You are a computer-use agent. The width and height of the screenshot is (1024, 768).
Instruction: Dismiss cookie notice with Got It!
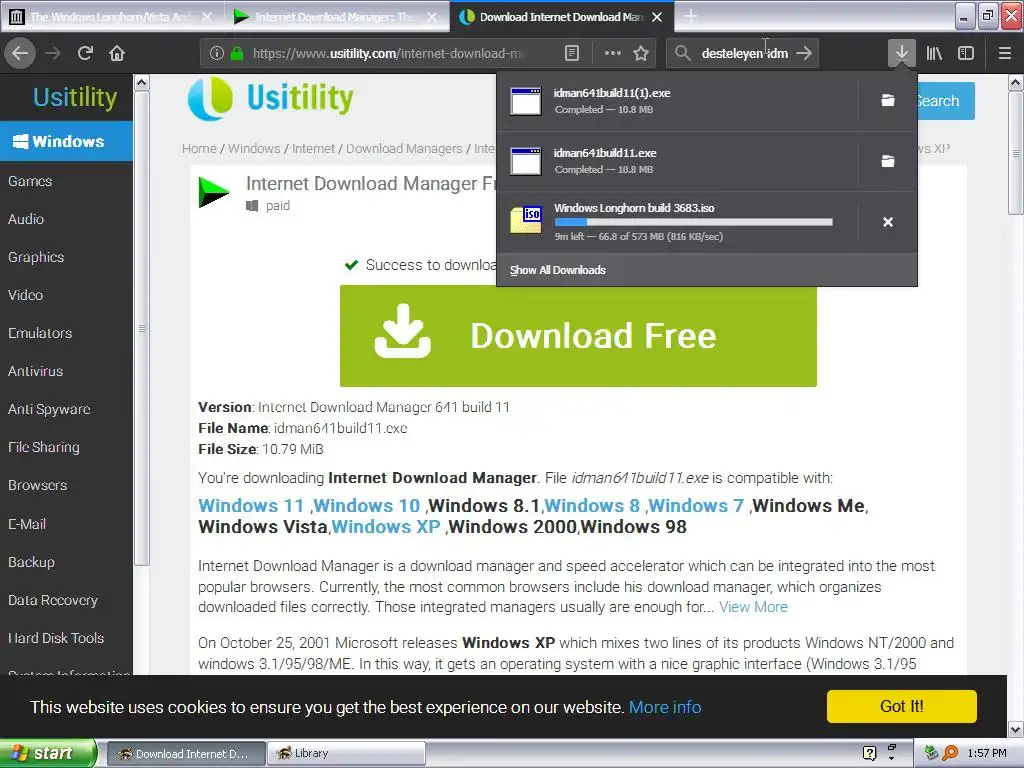[901, 706]
